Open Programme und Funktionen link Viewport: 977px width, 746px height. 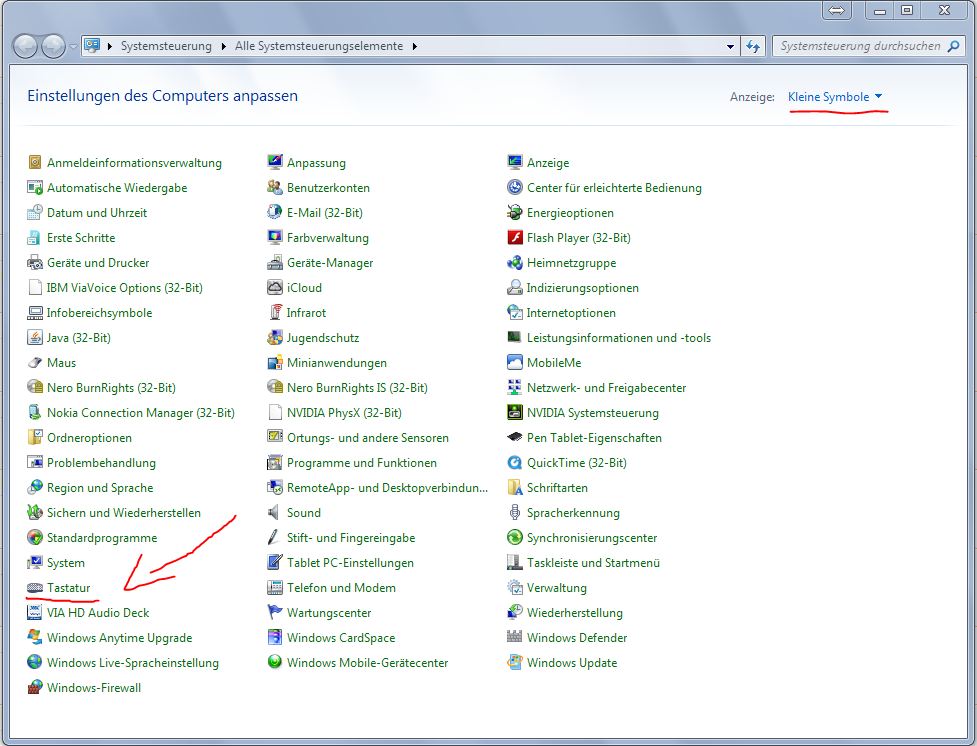coord(362,462)
